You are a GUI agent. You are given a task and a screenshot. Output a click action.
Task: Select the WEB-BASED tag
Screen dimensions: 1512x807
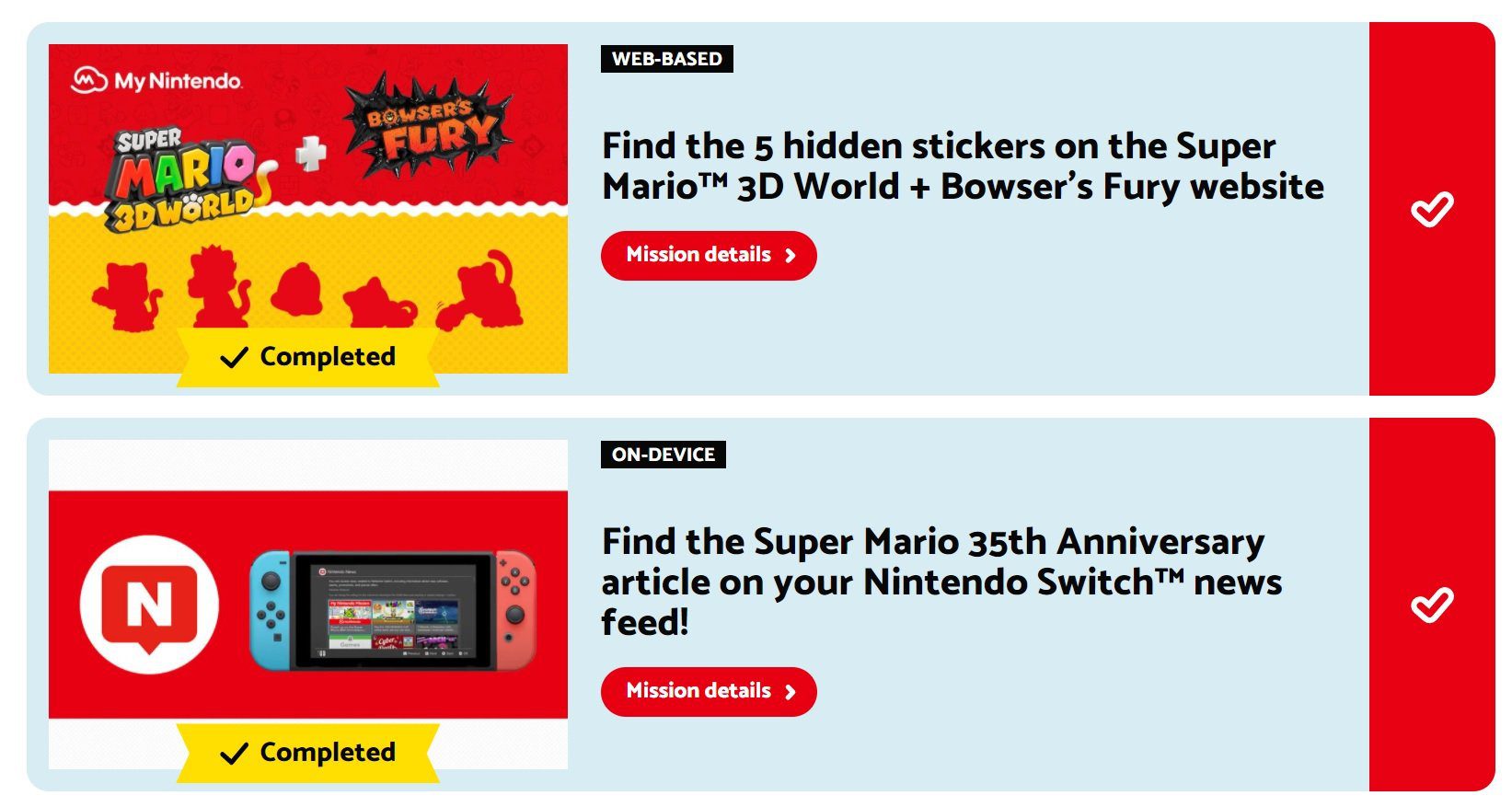pos(666,59)
